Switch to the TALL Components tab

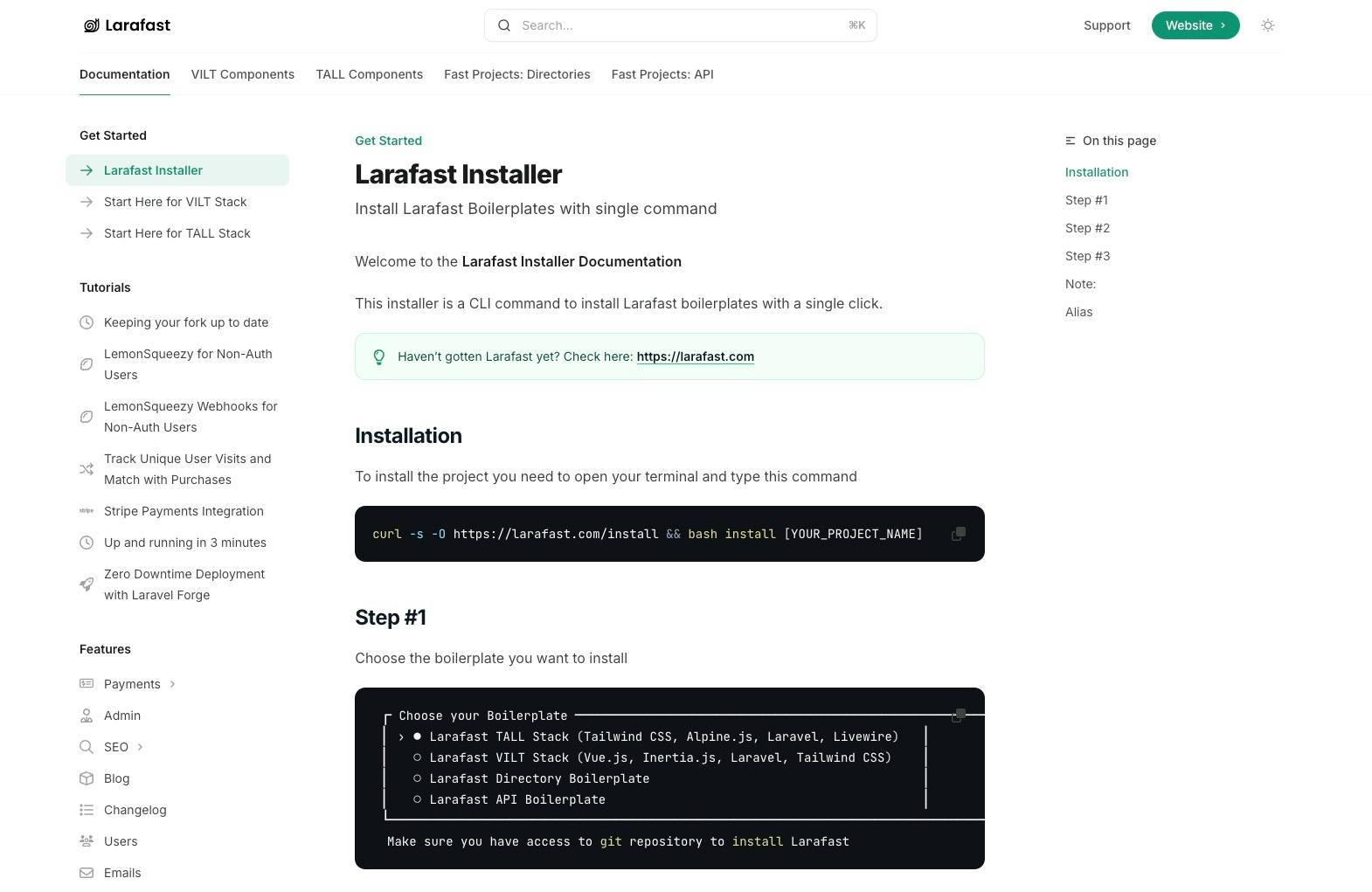pyautogui.click(x=370, y=74)
